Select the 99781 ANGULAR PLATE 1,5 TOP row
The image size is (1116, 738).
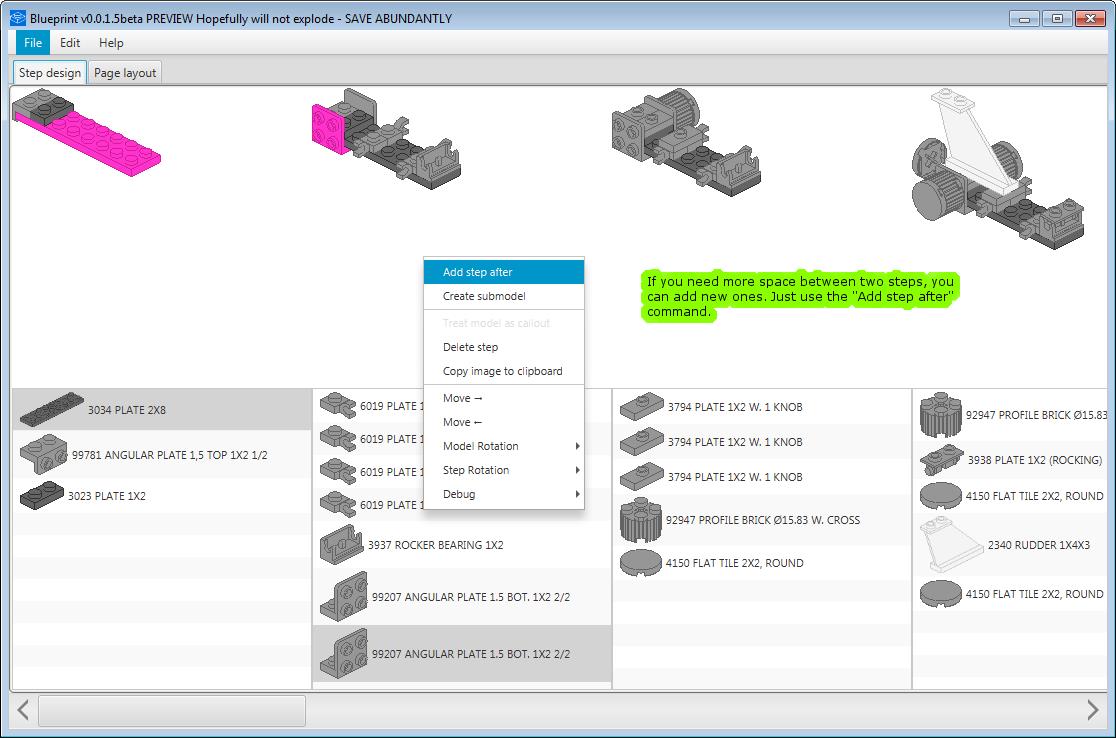coord(162,454)
